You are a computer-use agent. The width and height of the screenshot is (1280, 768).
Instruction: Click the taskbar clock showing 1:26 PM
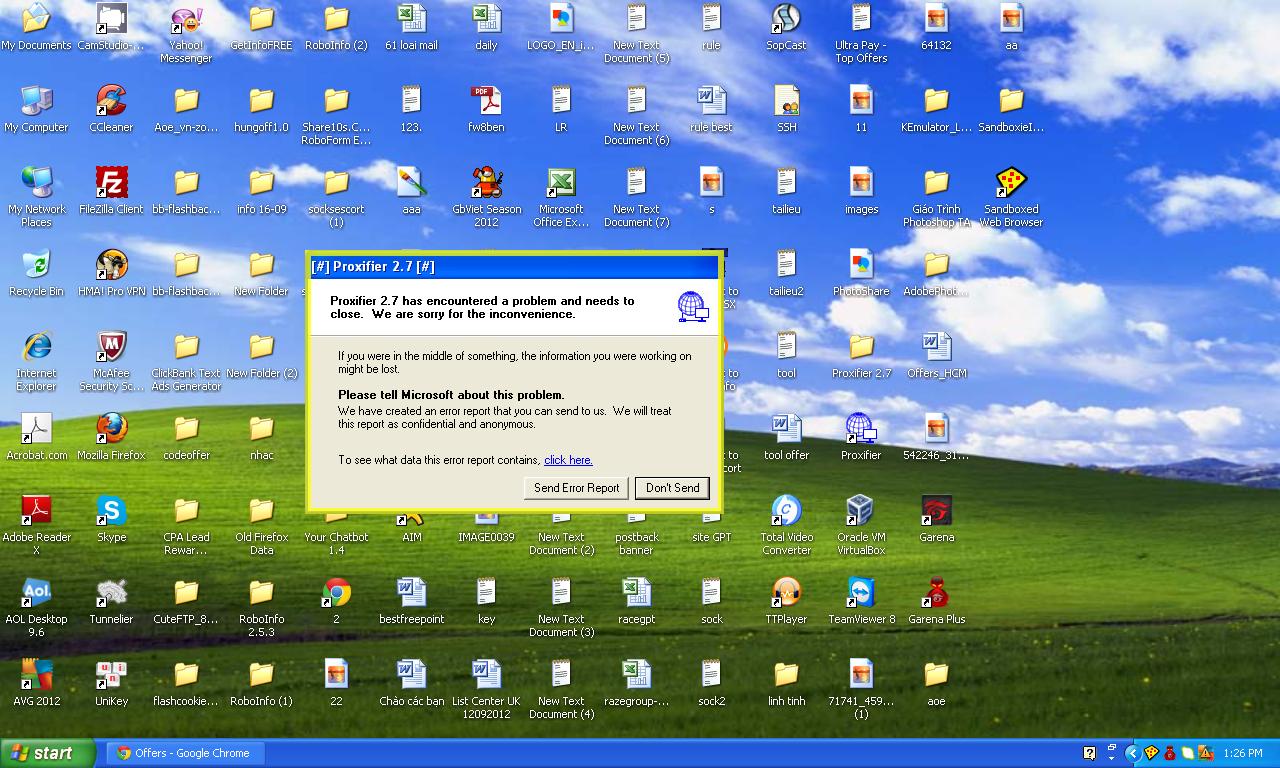tap(1243, 753)
